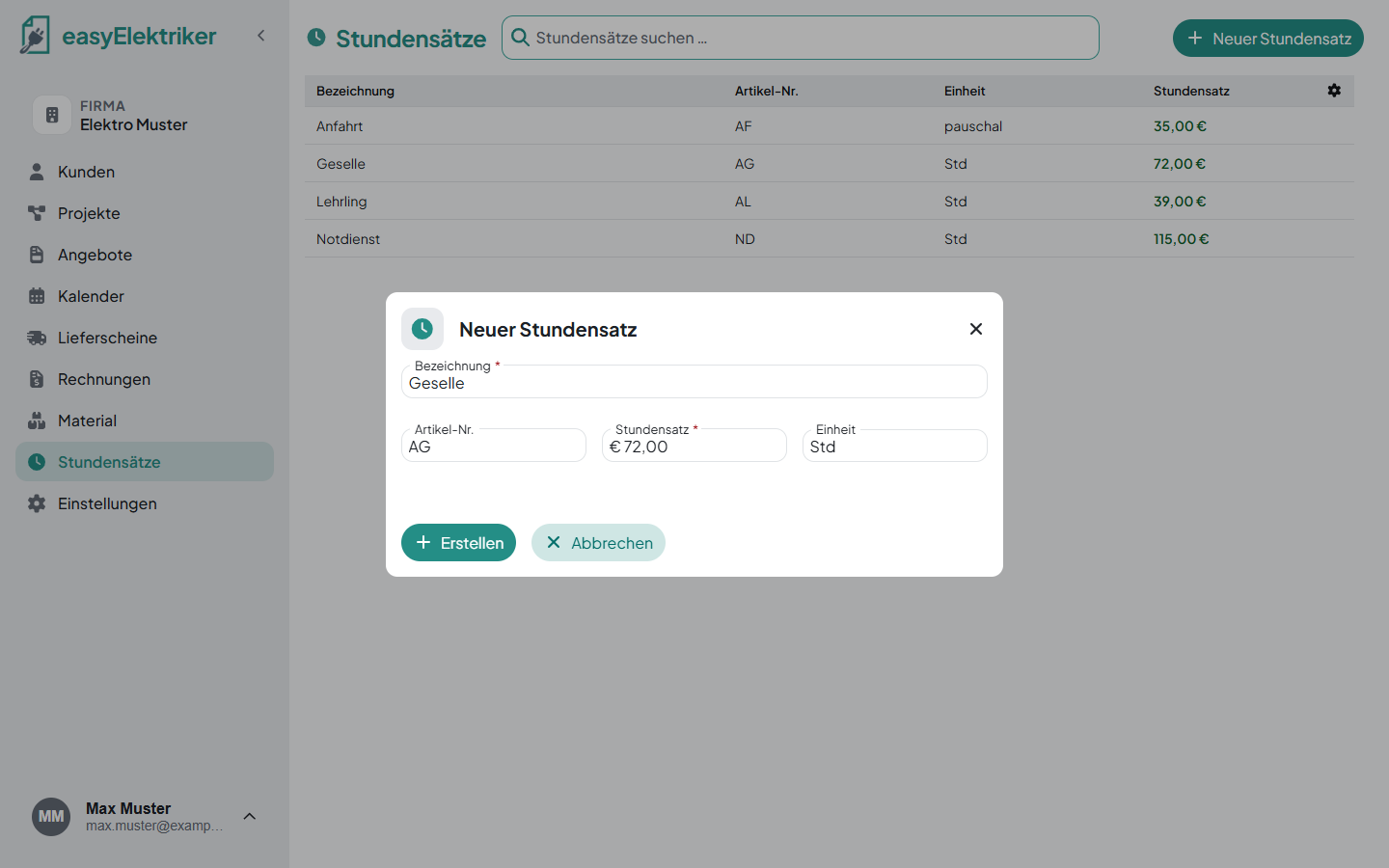1389x868 pixels.
Task: Close the Neuer Stundensatz dialog
Action: 976,329
